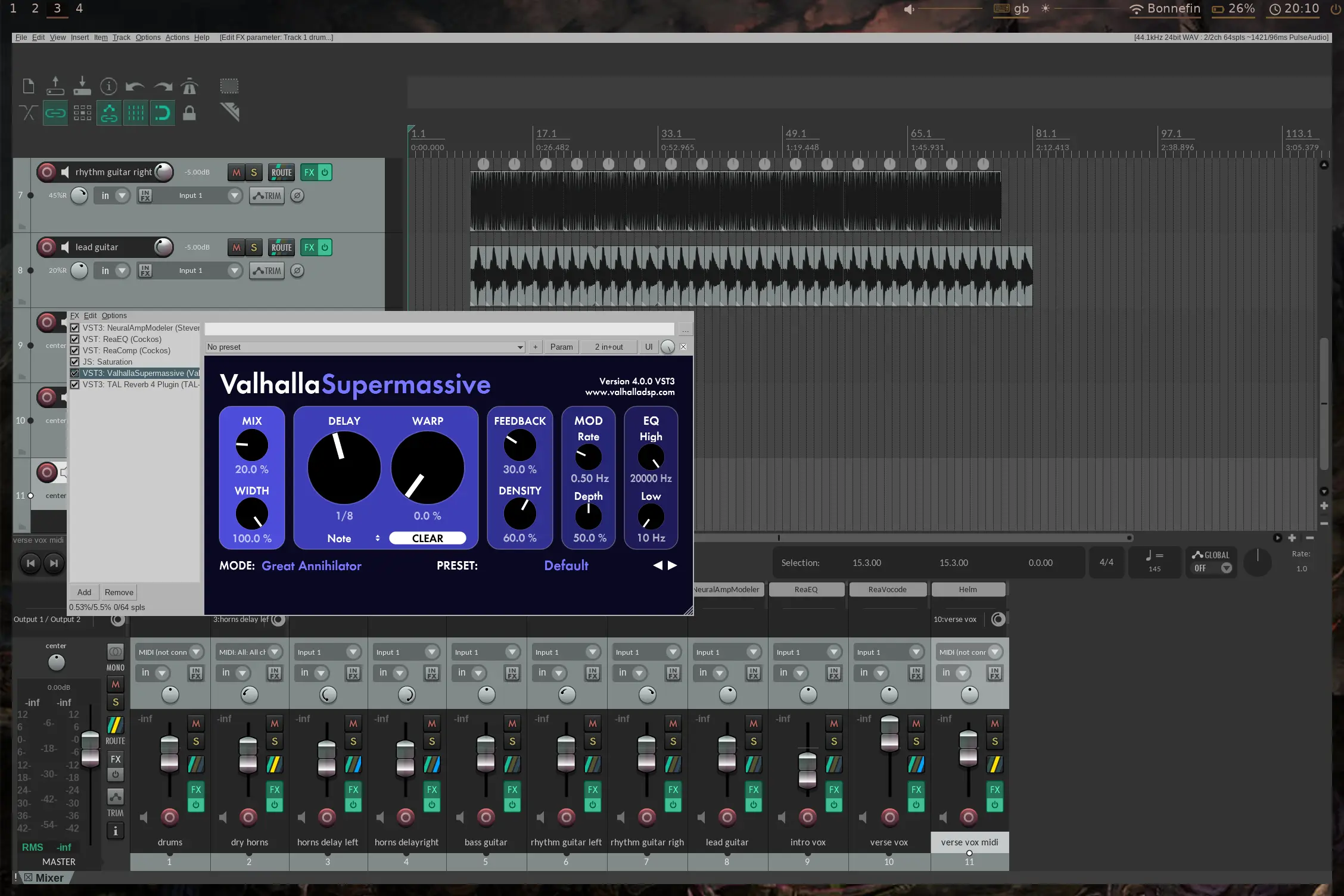Record-arm the rhythm guitar right track
The height and width of the screenshot is (896, 1344).
[46, 172]
